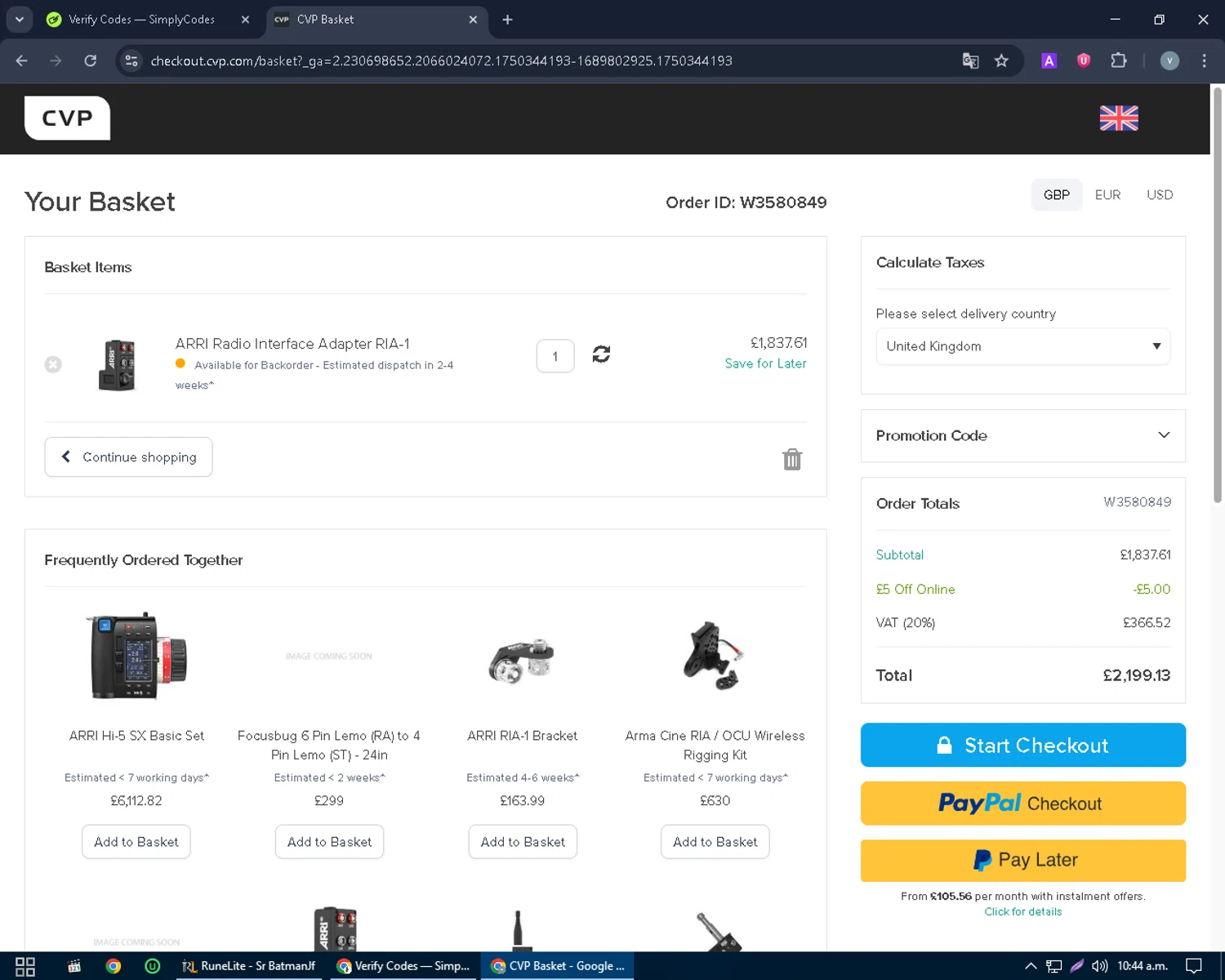Click the UK flag icon

1119,118
